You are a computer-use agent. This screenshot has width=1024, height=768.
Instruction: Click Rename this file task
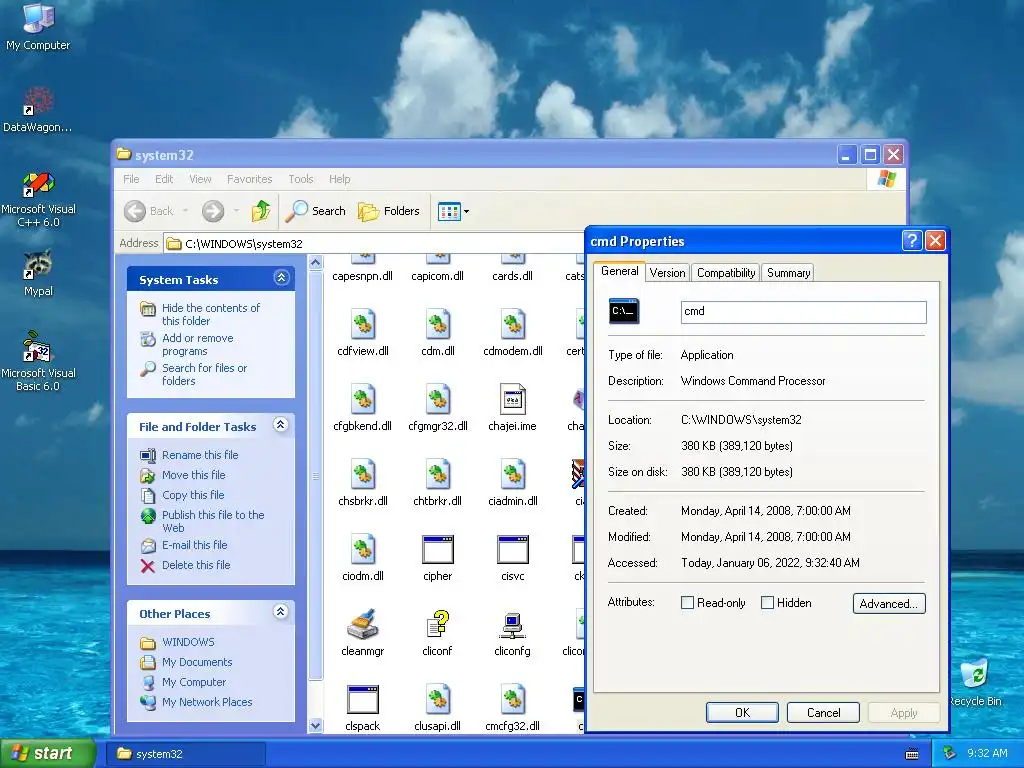[x=200, y=455]
